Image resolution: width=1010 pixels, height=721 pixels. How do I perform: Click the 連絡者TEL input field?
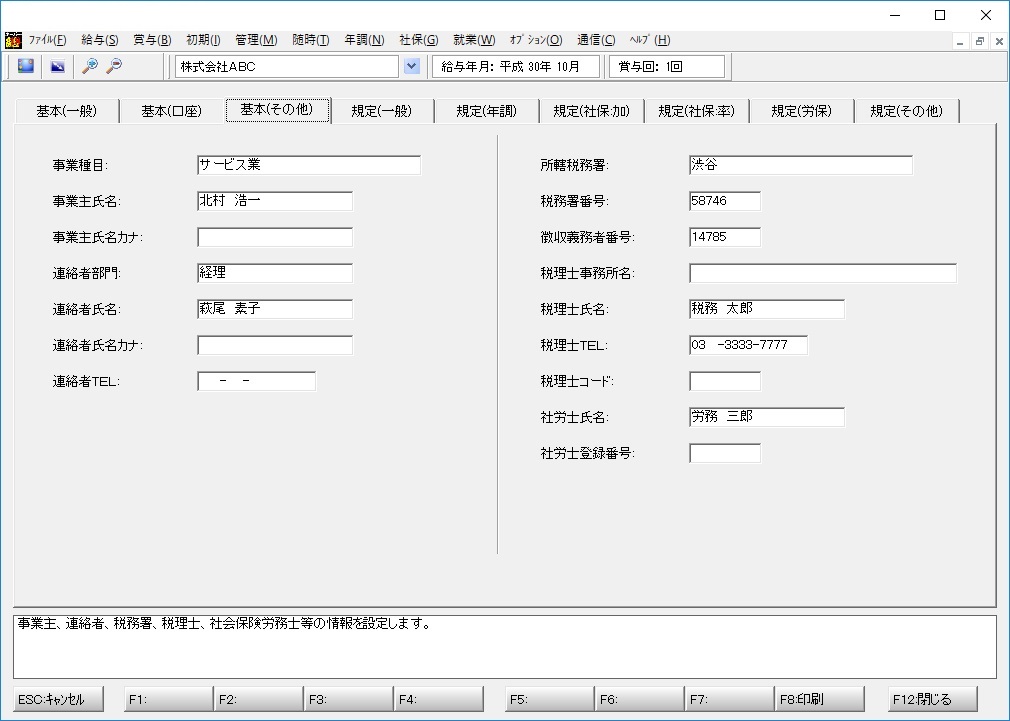pyautogui.click(x=256, y=381)
